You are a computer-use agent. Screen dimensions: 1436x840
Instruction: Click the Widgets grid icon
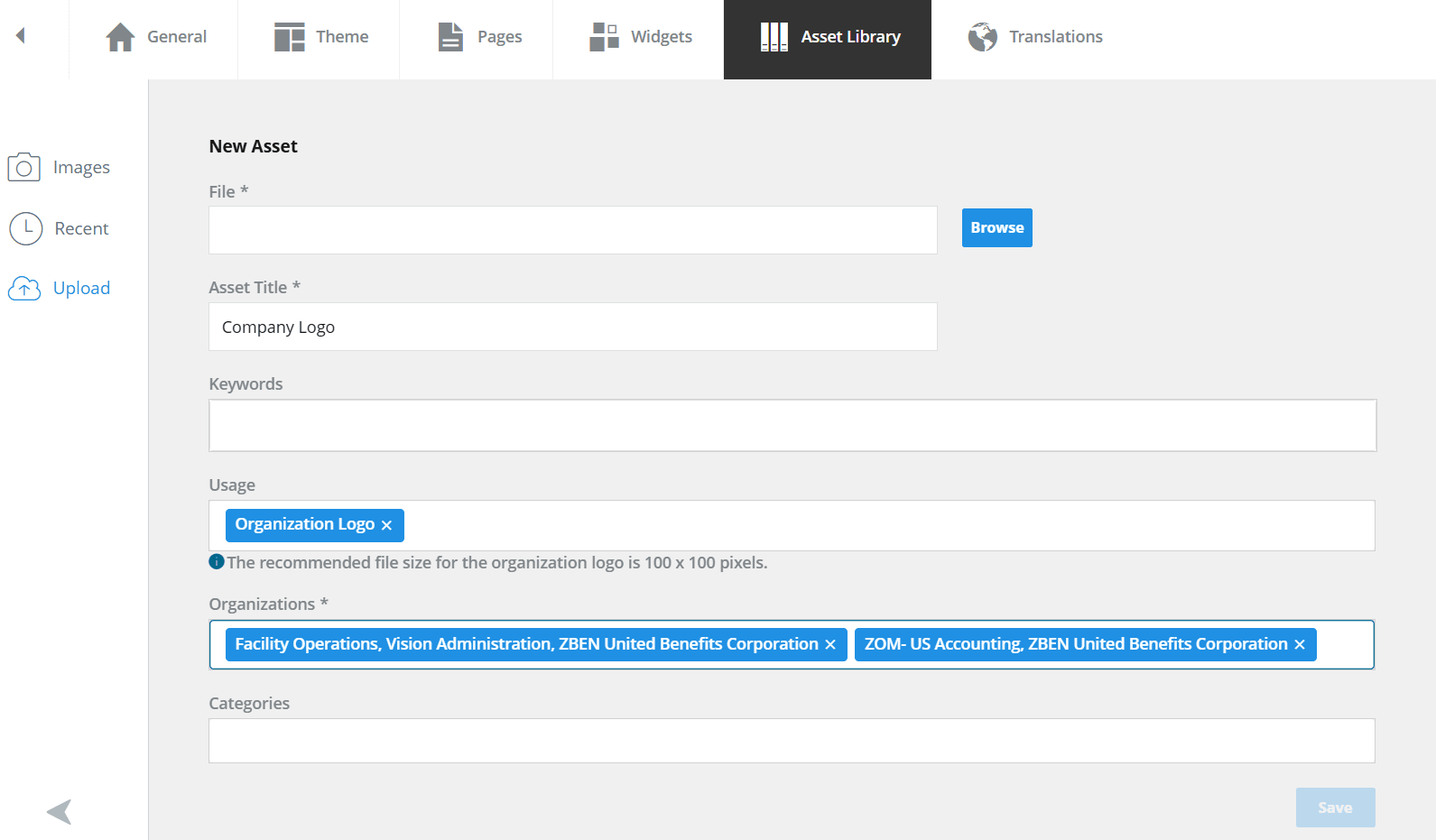coord(604,37)
